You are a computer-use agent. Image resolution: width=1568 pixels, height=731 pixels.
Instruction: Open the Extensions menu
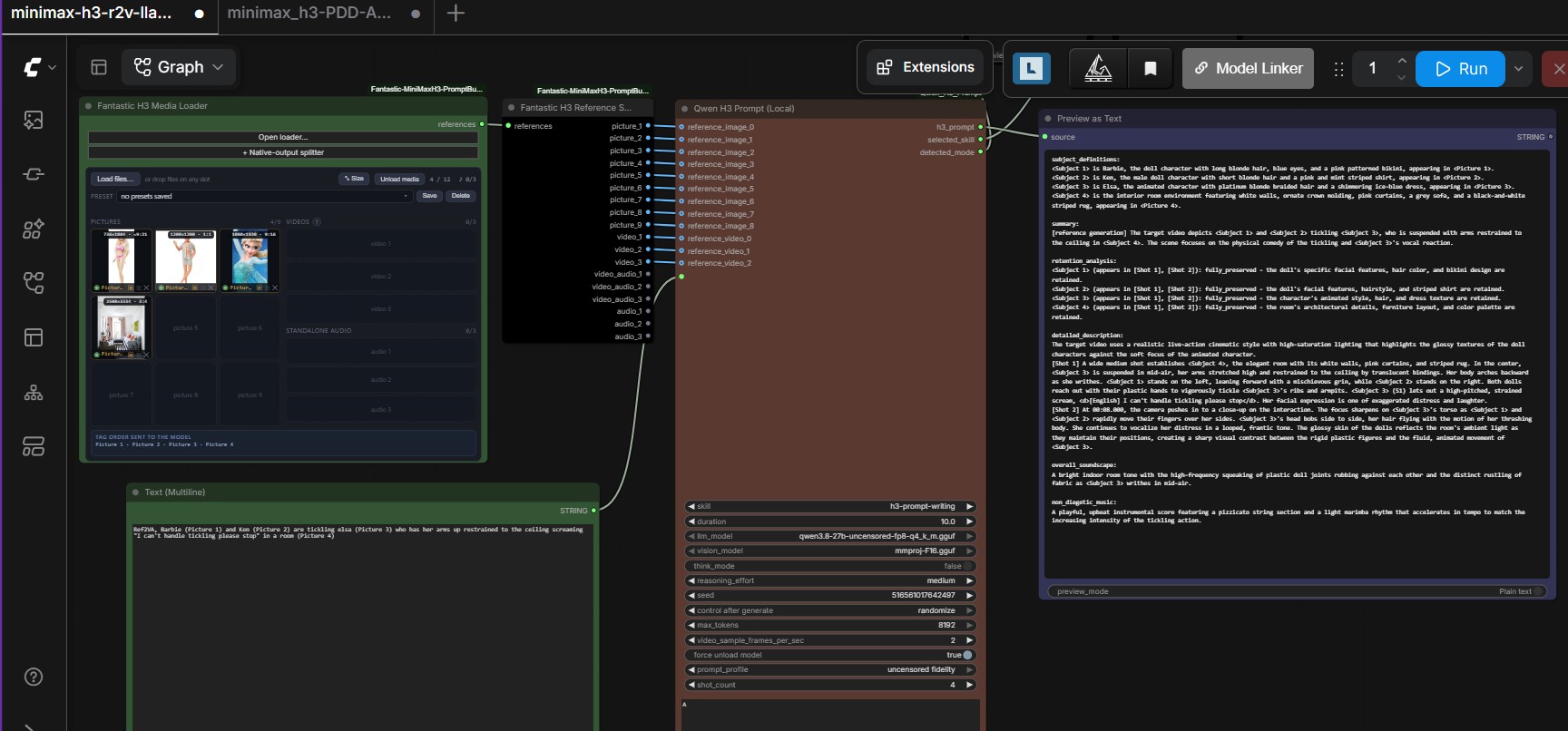(x=926, y=67)
